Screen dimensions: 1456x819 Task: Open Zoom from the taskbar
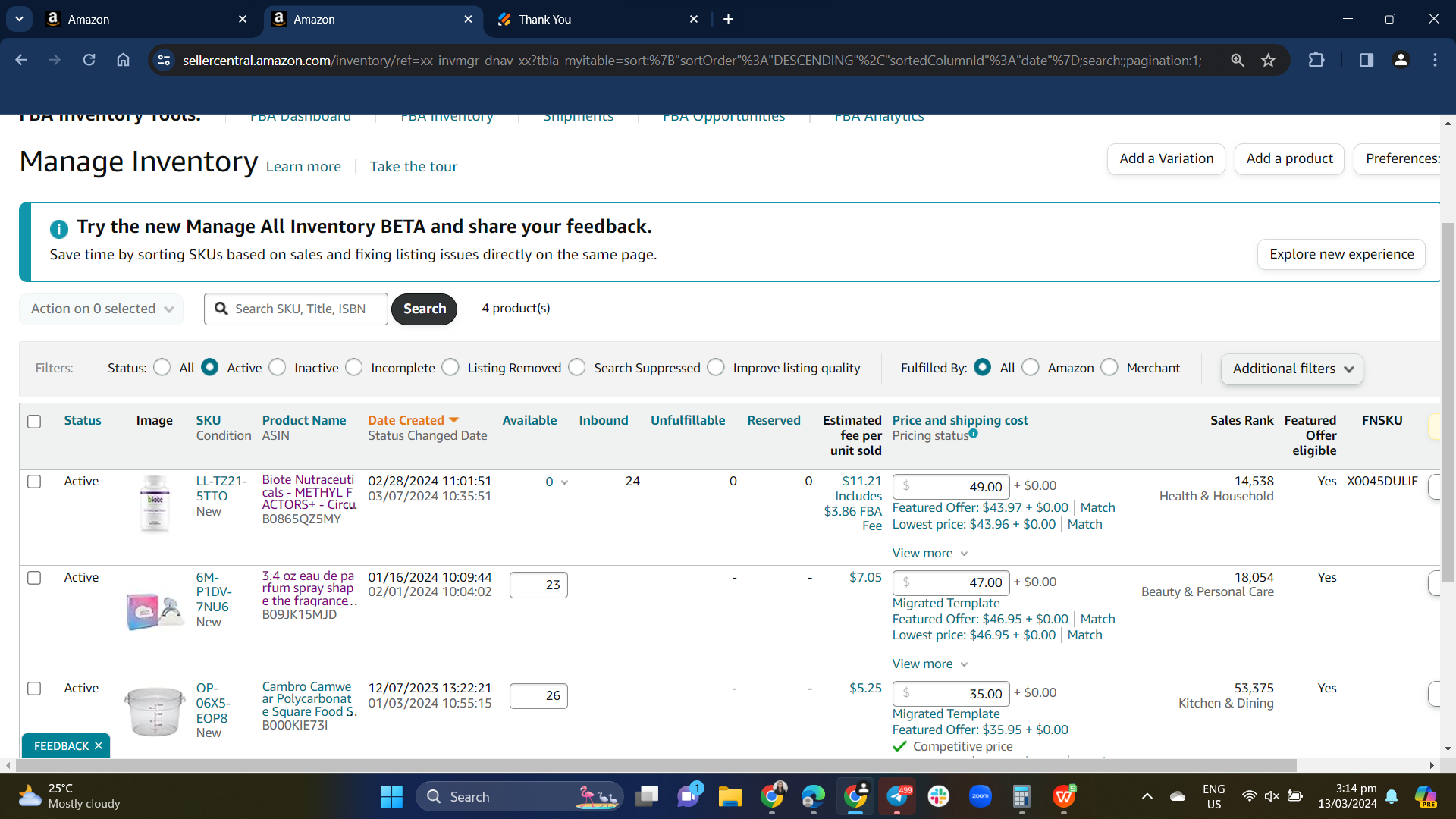coord(981,796)
